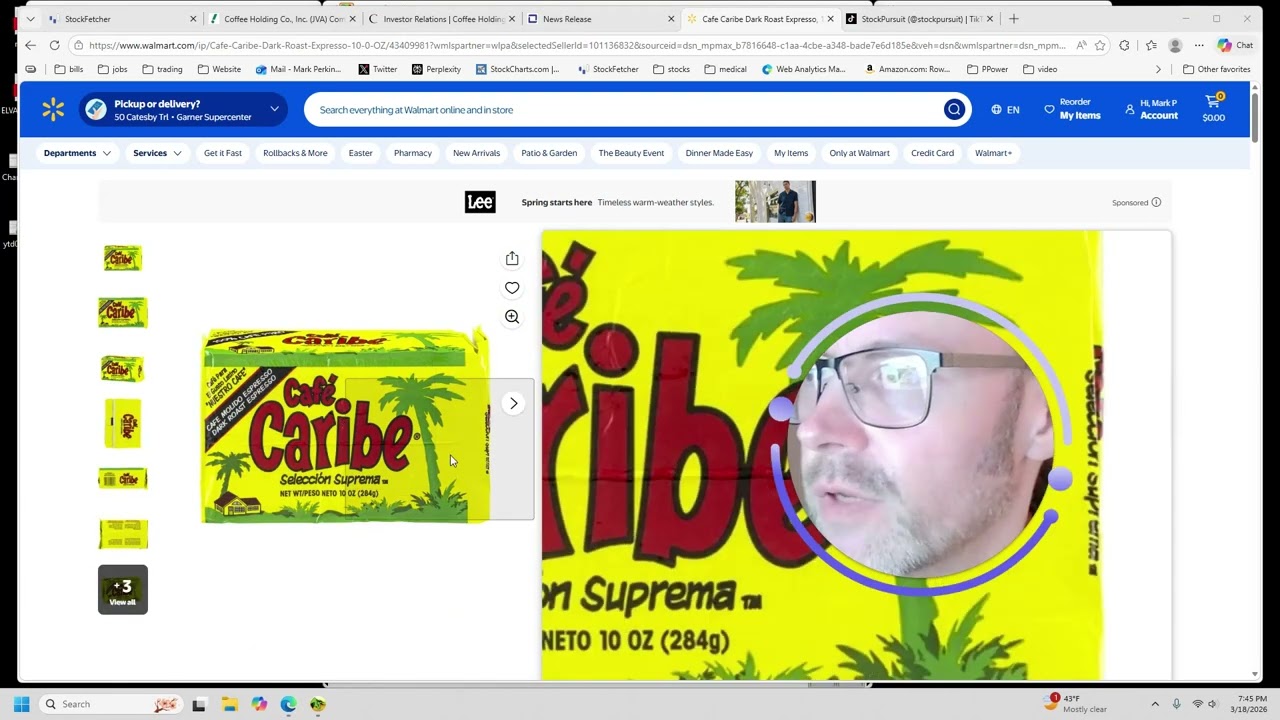The width and height of the screenshot is (1280, 720).
Task: Switch to Investor Relations tab
Action: pos(442,19)
